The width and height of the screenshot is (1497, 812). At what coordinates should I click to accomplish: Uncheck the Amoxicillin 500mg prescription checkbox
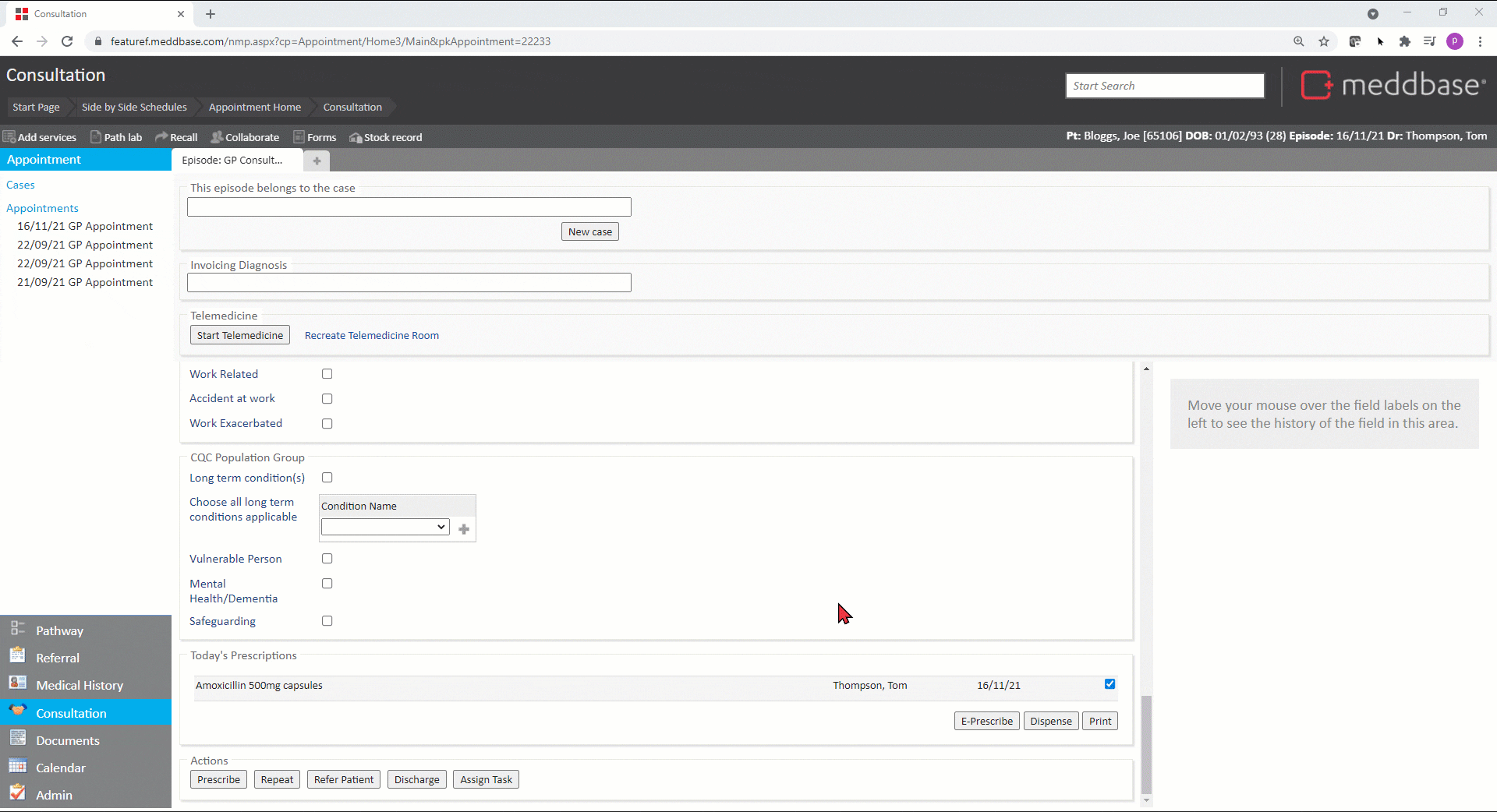(1109, 684)
